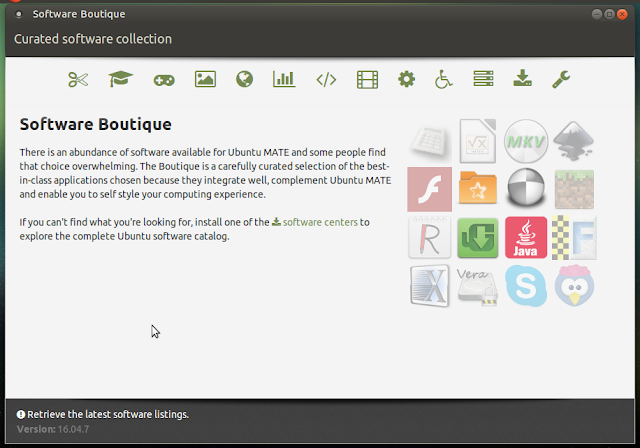Click the green download arrow app icon

[x=478, y=237]
